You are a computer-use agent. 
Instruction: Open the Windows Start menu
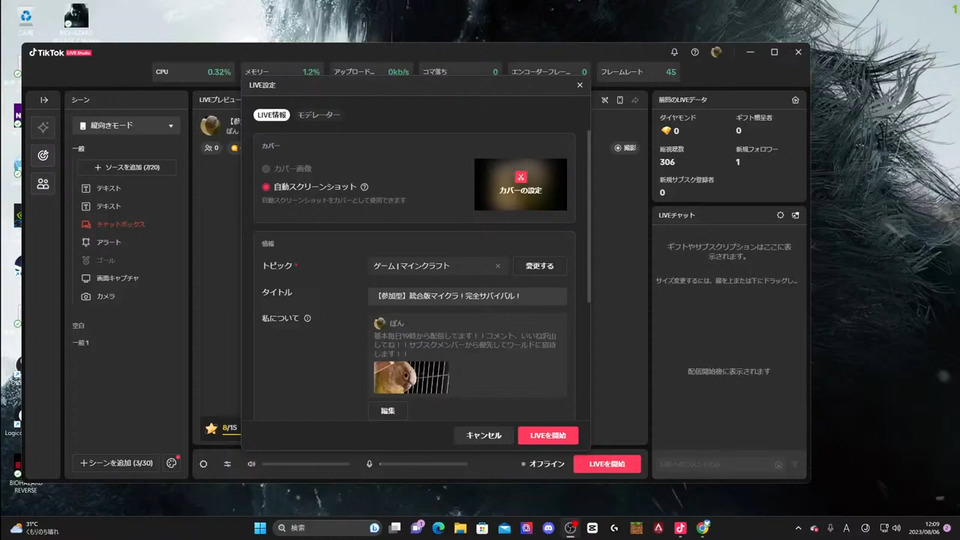(260, 528)
